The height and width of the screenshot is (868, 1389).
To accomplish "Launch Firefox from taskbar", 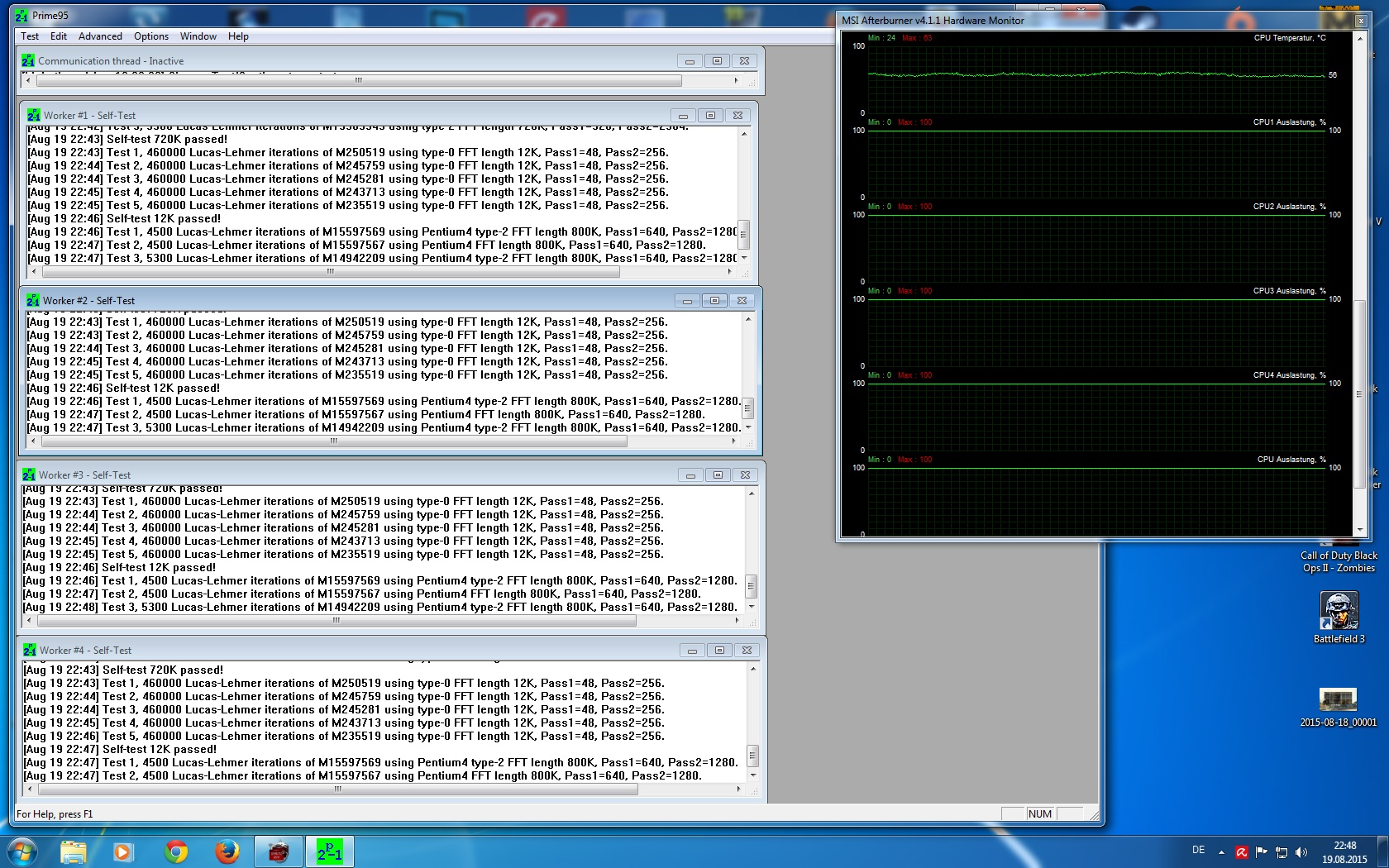I will (x=227, y=851).
